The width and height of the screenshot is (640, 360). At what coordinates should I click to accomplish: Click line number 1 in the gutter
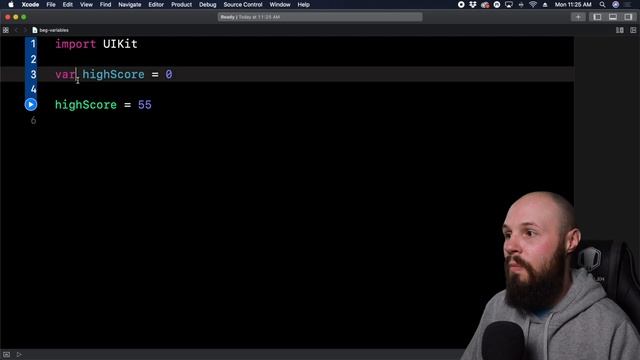click(x=33, y=44)
